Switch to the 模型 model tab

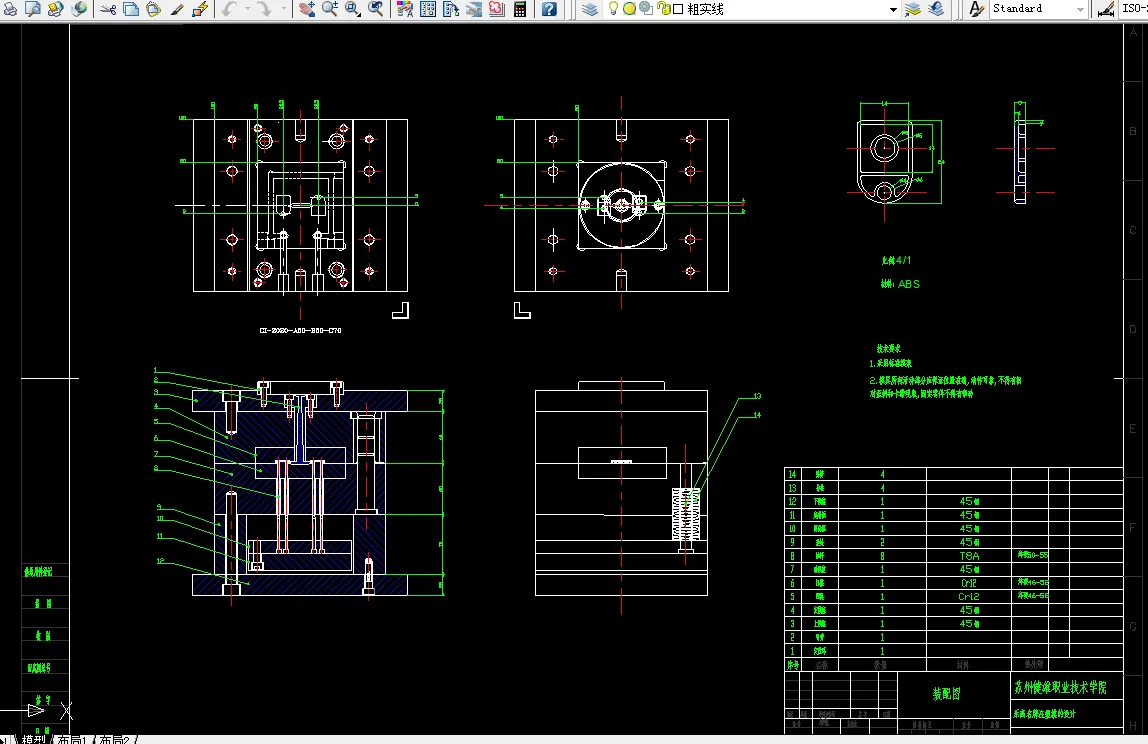(34, 739)
